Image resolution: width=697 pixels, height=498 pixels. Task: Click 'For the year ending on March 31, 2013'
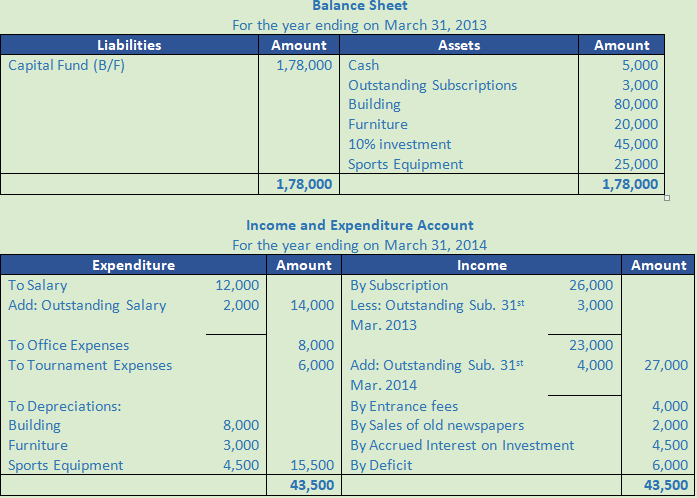tap(360, 25)
